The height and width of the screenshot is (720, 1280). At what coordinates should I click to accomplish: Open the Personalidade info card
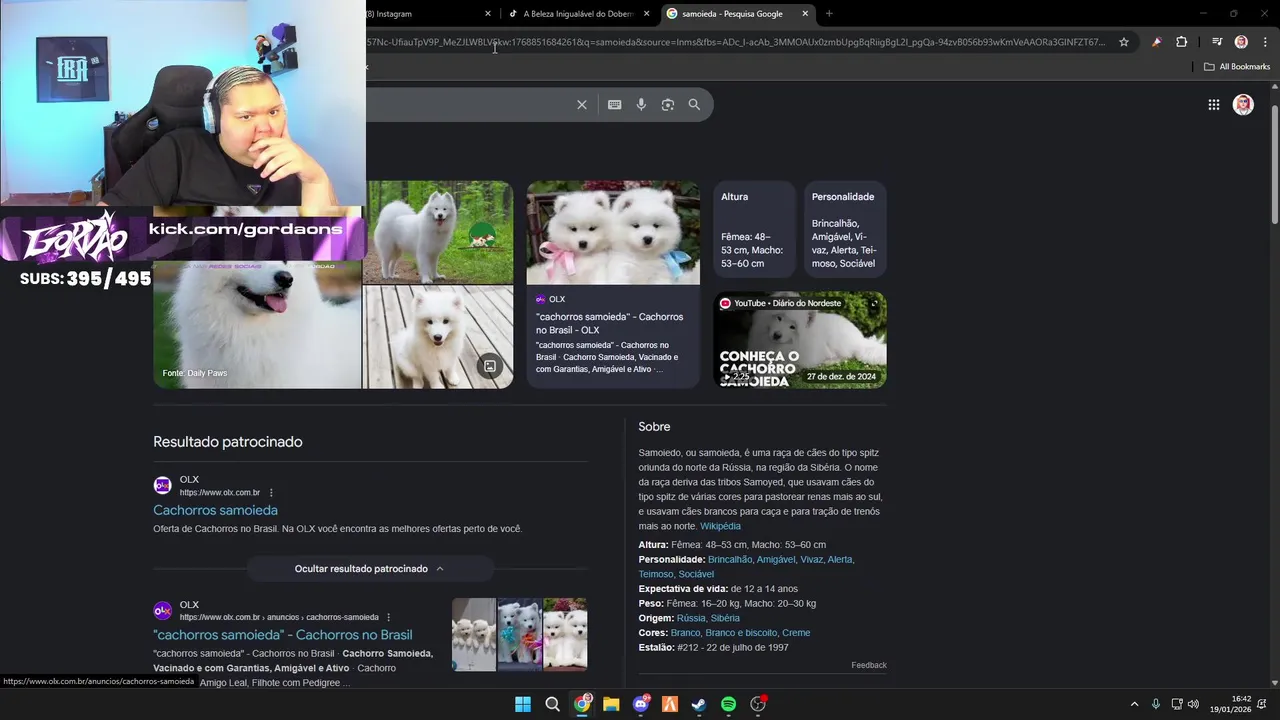pyautogui.click(x=845, y=229)
